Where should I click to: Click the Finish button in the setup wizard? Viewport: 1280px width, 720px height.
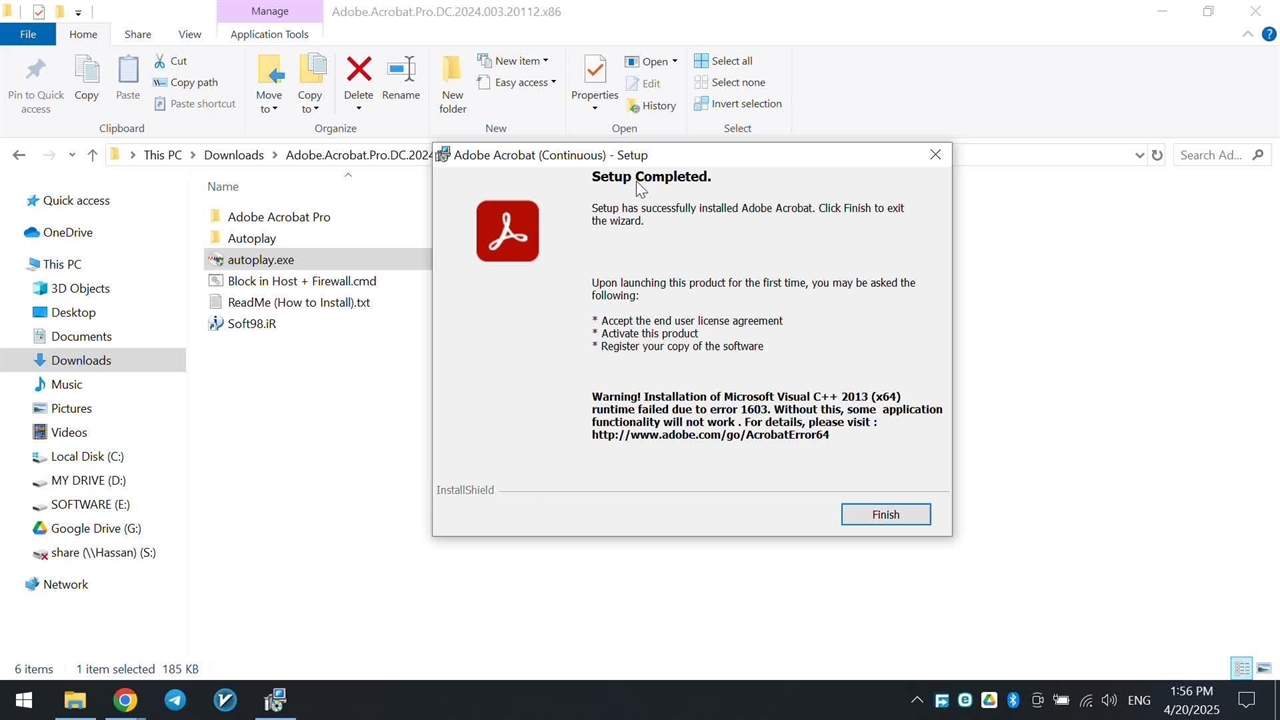[885, 514]
